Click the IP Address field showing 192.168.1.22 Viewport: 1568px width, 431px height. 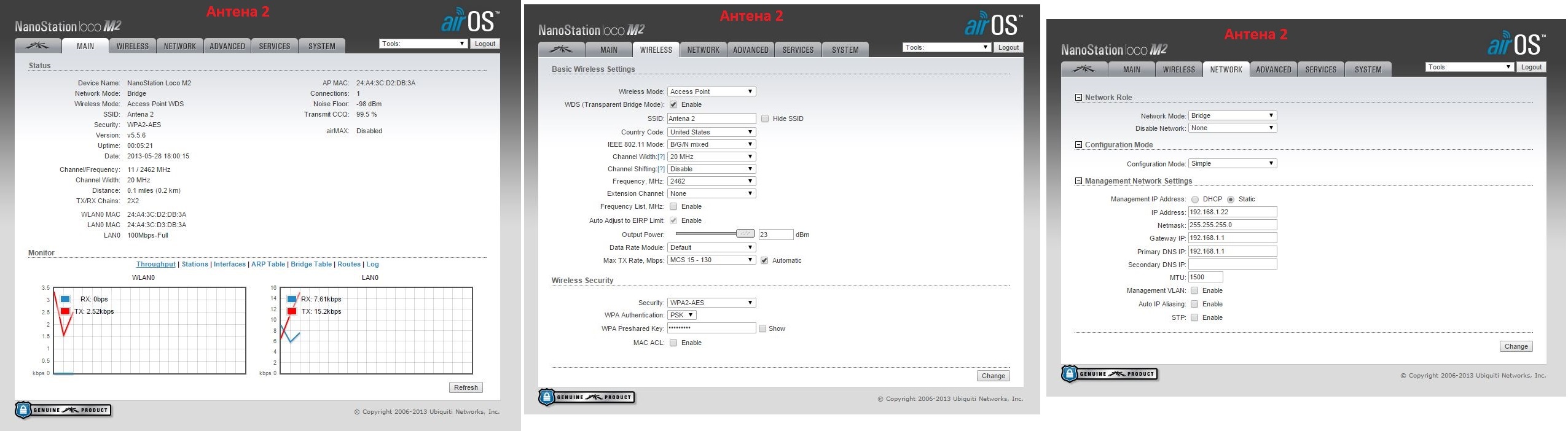click(x=1232, y=212)
